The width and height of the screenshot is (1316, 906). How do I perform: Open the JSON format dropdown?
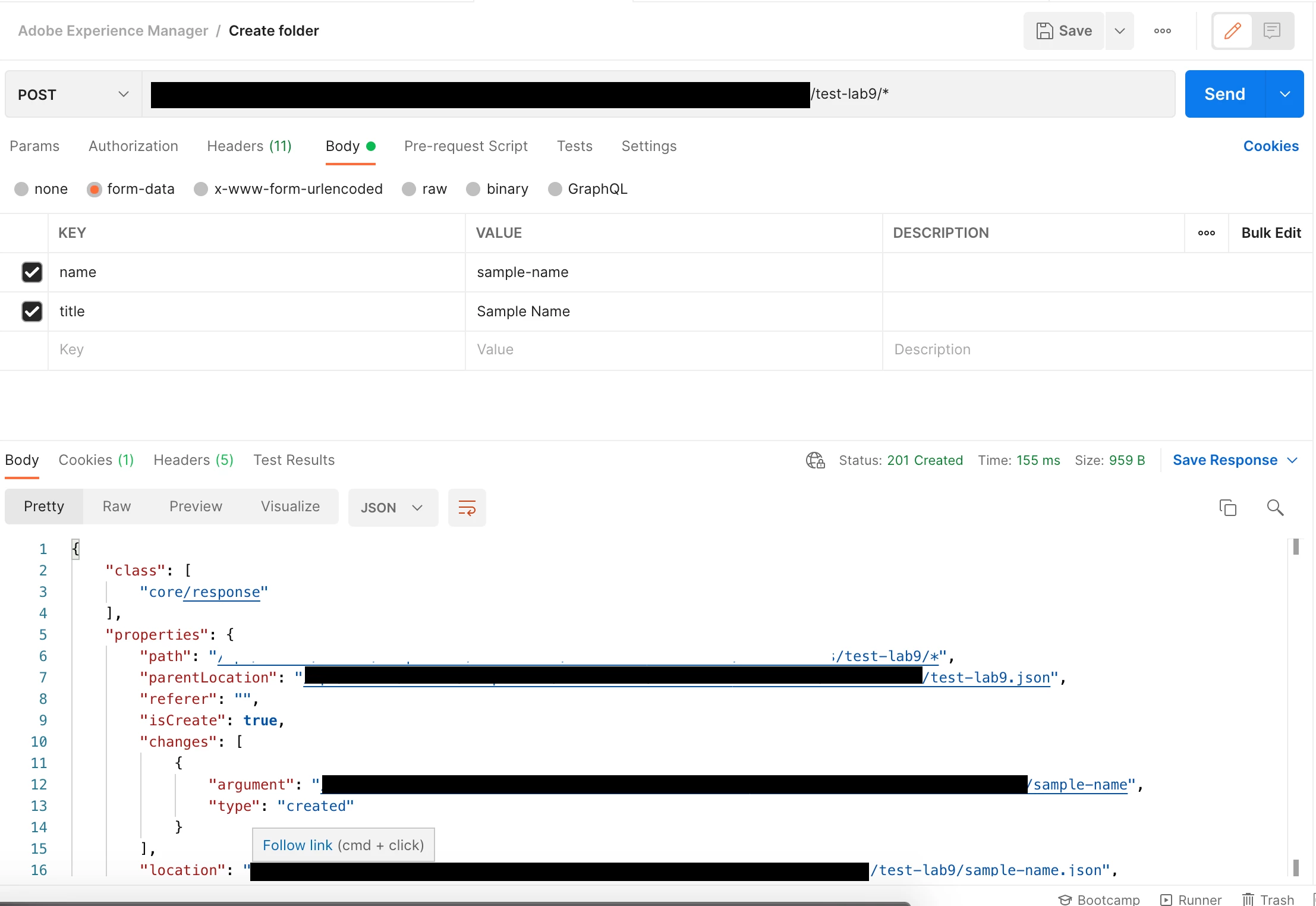click(x=392, y=508)
